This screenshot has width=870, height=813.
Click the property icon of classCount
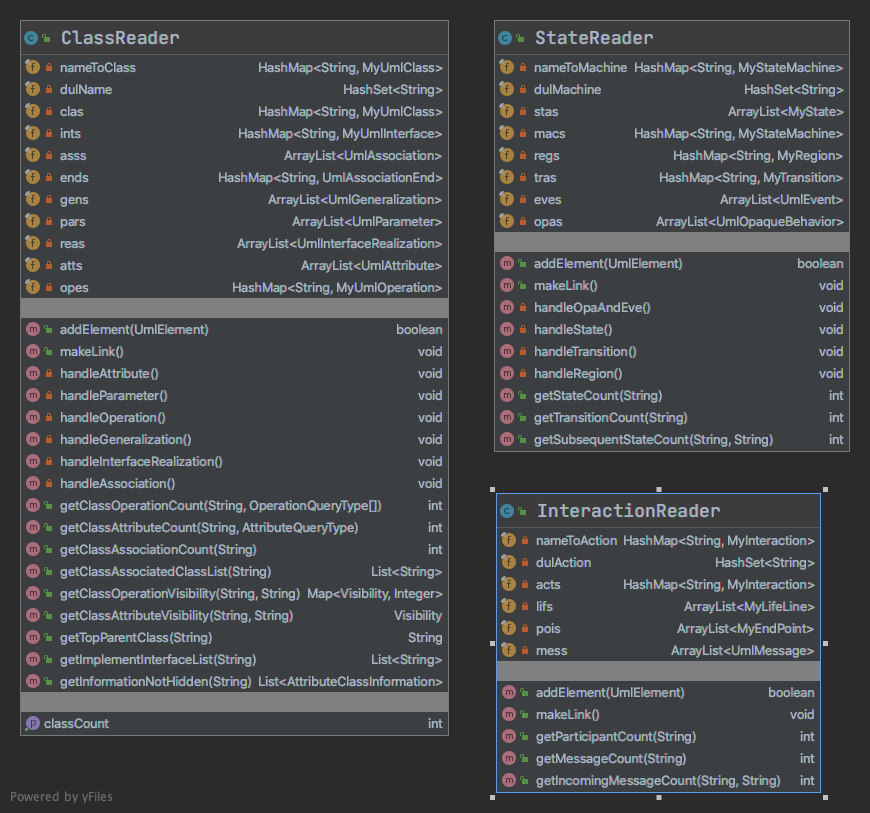33,723
